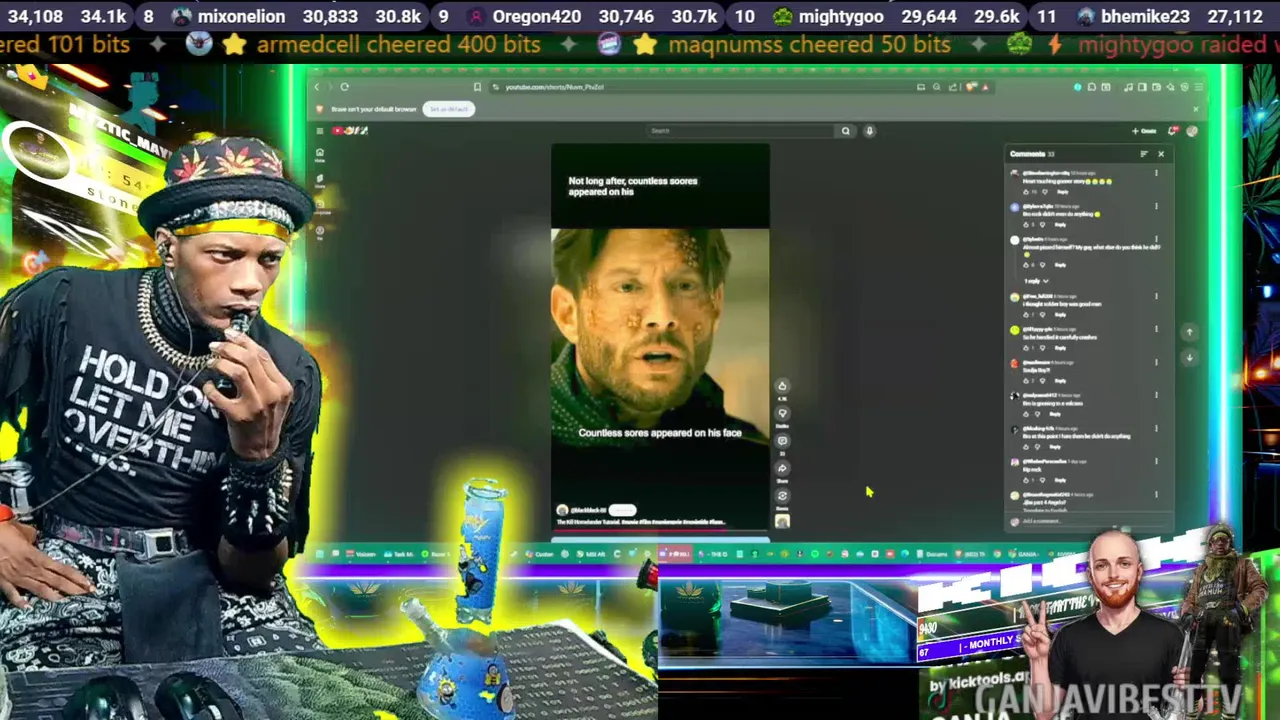This screenshot has width=1280, height=720.
Task: Open options menu for 'didn't even do anything' comment
Action: [x=1157, y=206]
